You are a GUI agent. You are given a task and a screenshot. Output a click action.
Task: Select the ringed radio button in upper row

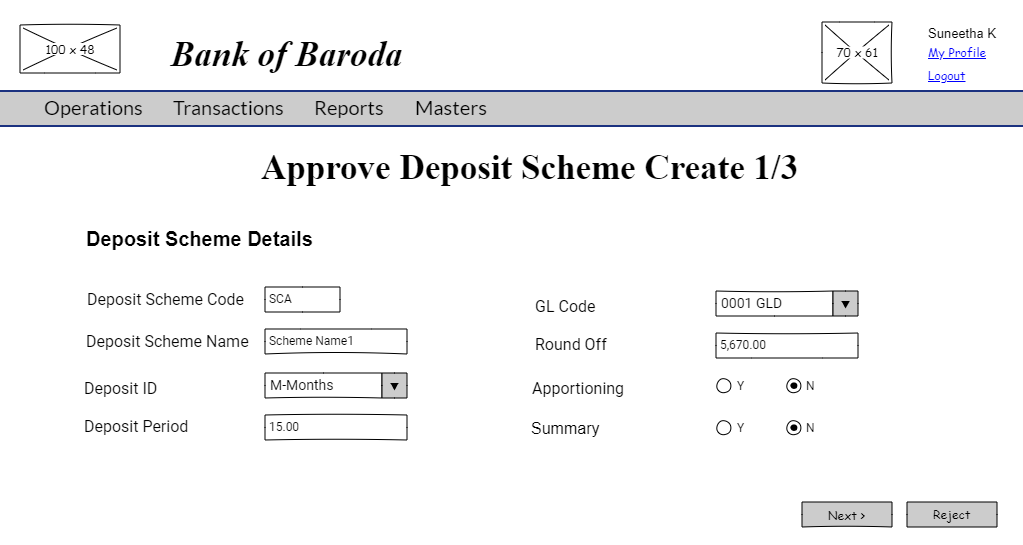[794, 386]
